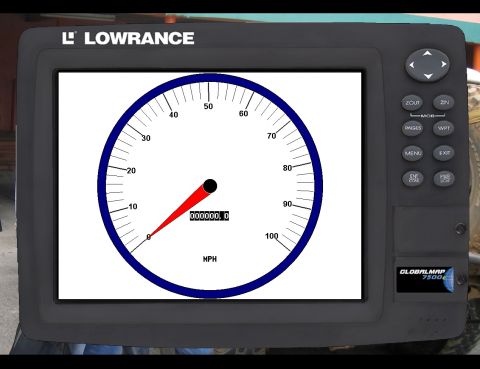Click the MPH unit label
The width and height of the screenshot is (480, 369).
(x=210, y=259)
